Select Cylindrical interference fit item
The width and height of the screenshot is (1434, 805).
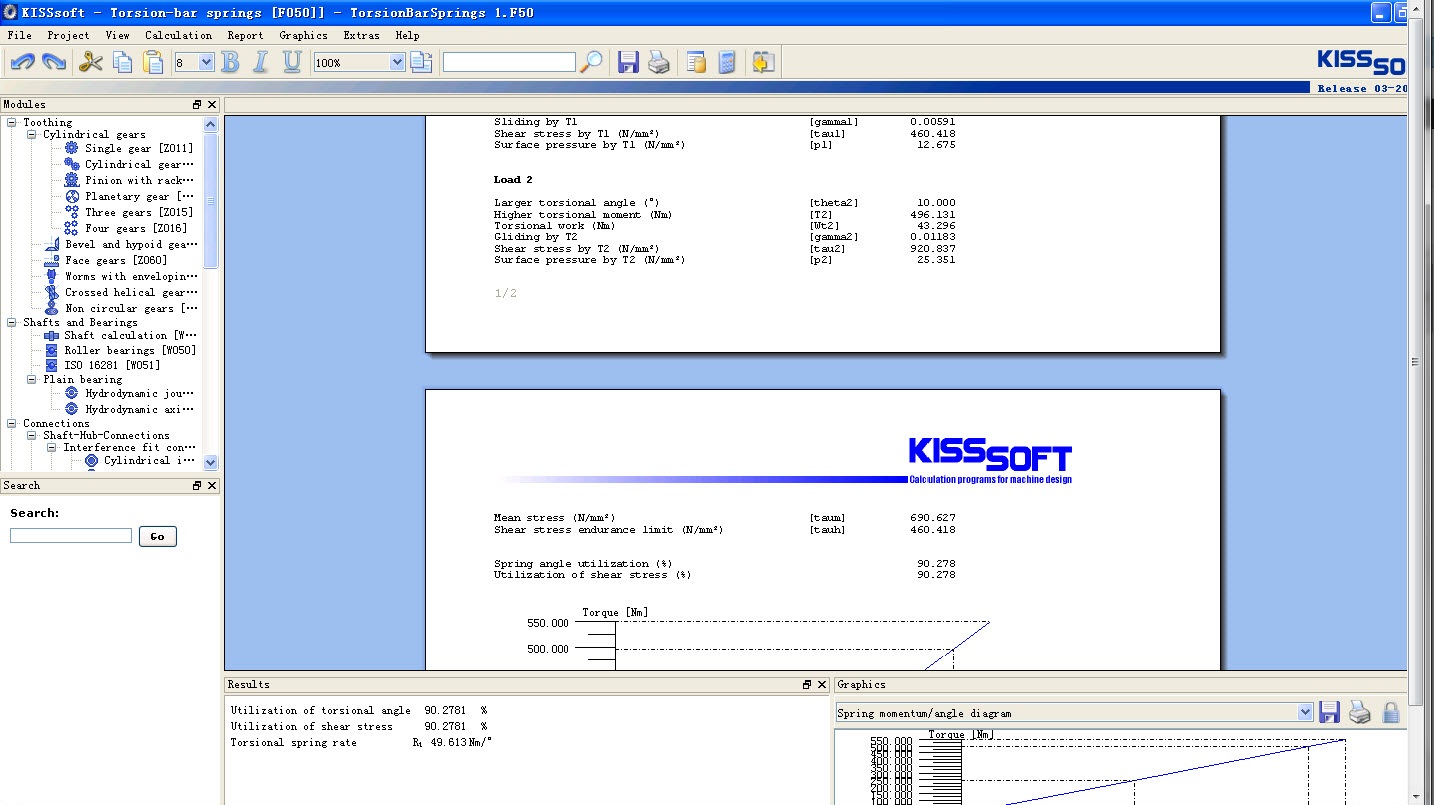coord(150,461)
